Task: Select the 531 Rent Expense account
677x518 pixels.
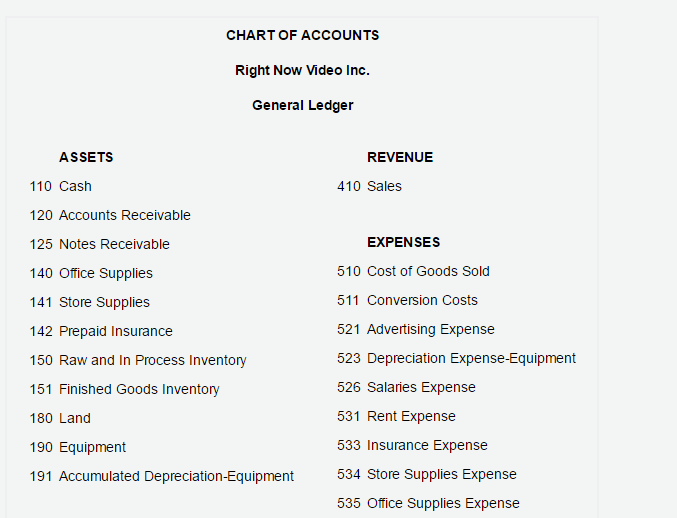Action: coord(396,416)
